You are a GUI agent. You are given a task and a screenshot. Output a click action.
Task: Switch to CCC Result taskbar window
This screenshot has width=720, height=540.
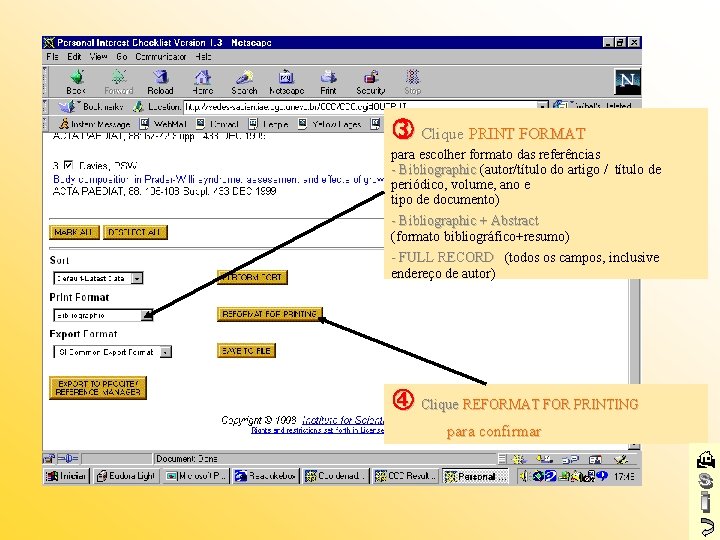pyautogui.click(x=405, y=476)
